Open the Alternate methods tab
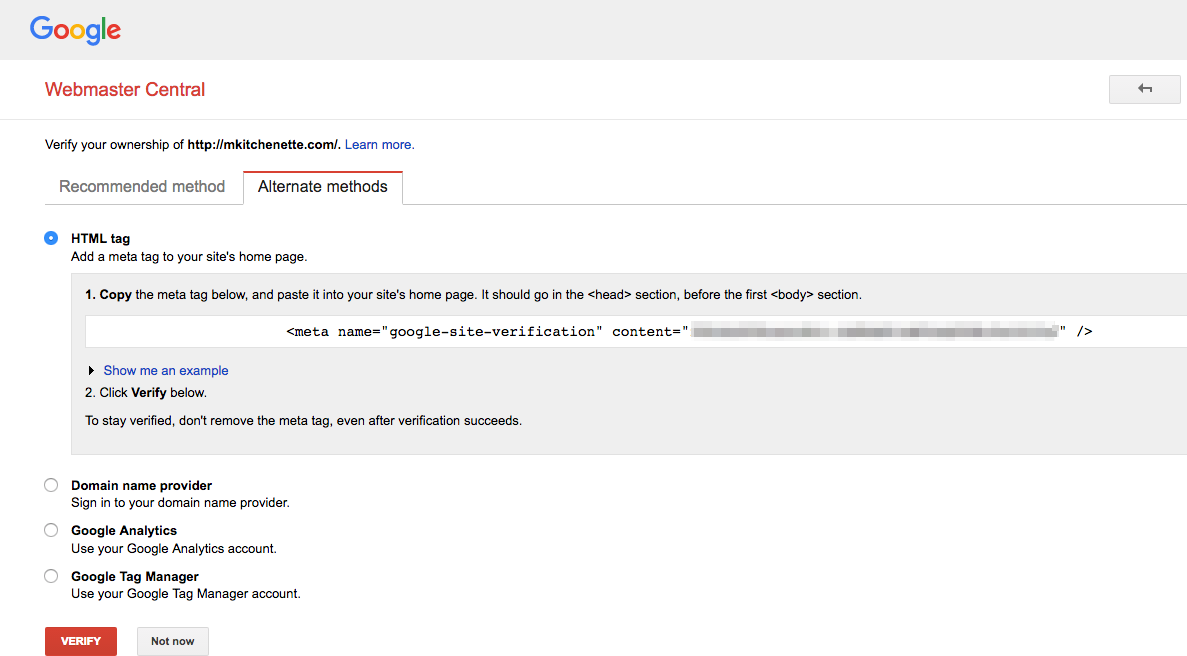Image resolution: width=1187 pixels, height=656 pixels. (322, 187)
